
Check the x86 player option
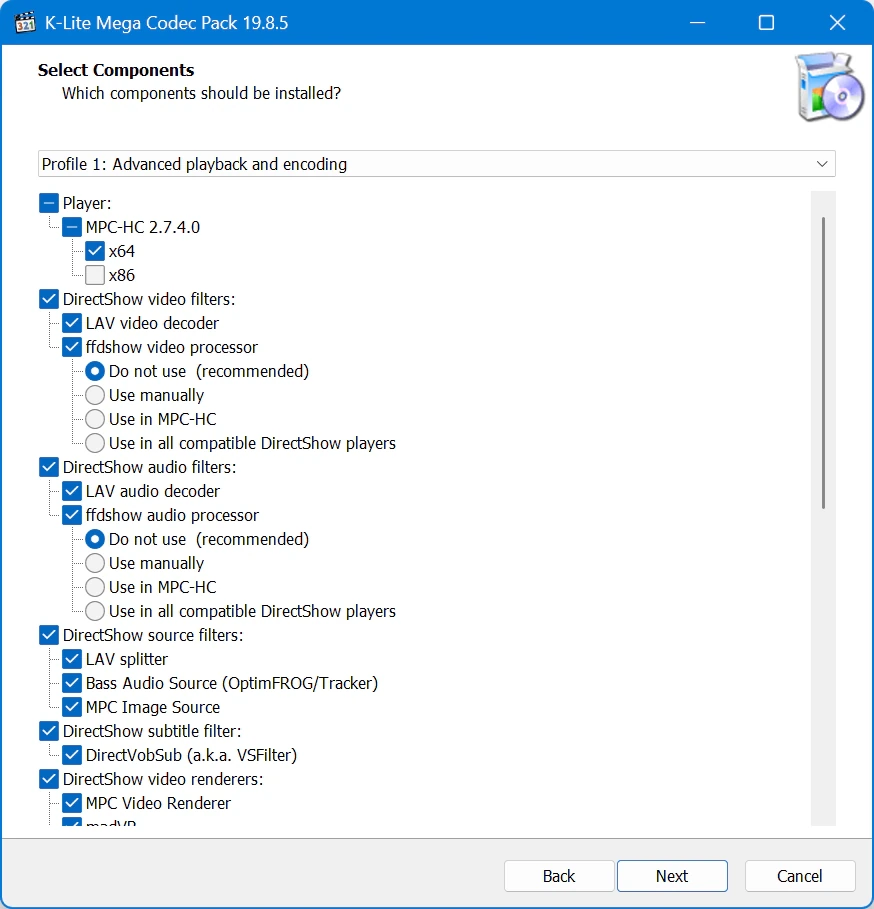tap(95, 275)
